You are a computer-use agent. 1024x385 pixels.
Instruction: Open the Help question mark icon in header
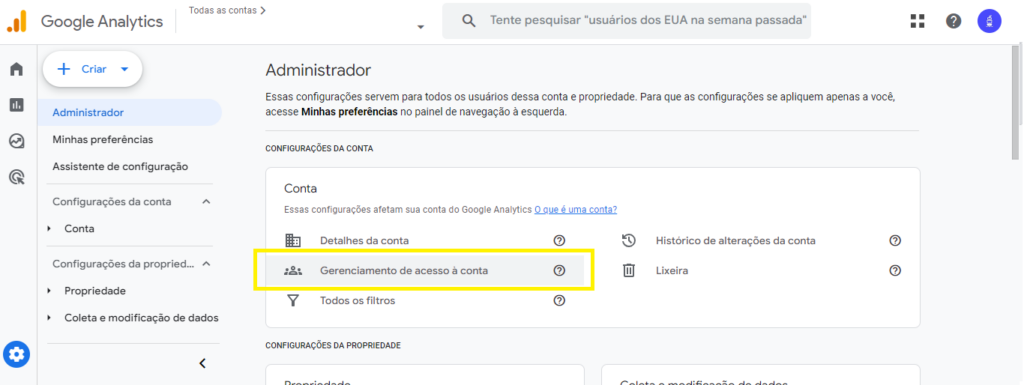(x=953, y=21)
